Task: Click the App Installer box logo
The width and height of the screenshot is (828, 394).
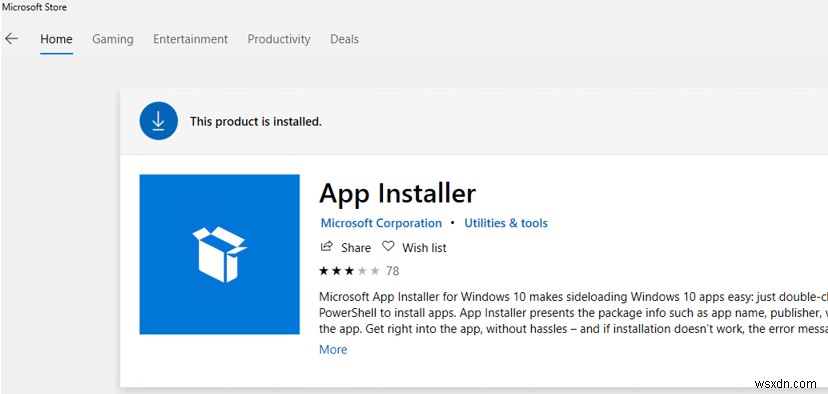Action: (220, 254)
